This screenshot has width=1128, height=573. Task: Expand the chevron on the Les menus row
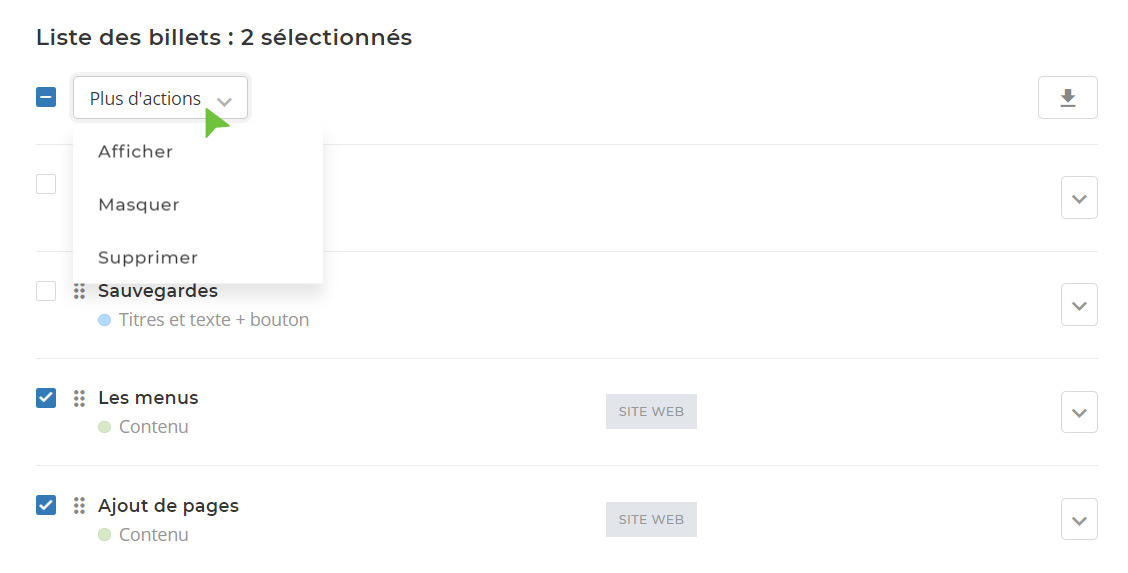coord(1079,412)
